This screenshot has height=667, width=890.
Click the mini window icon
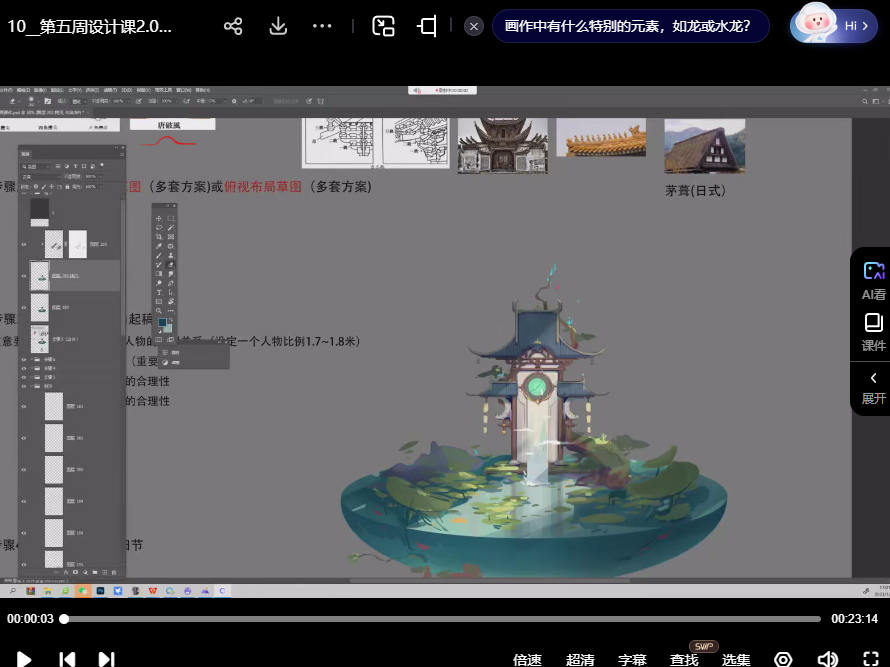[x=427, y=26]
